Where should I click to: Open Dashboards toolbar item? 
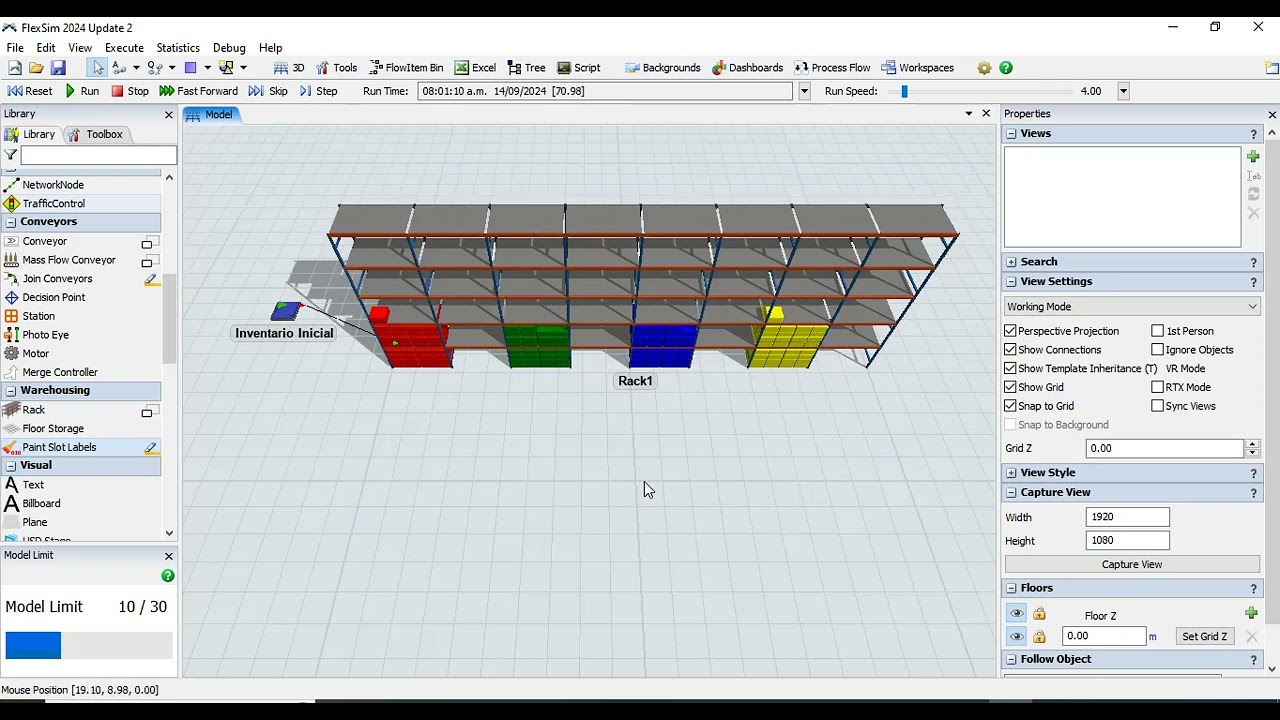tap(747, 68)
